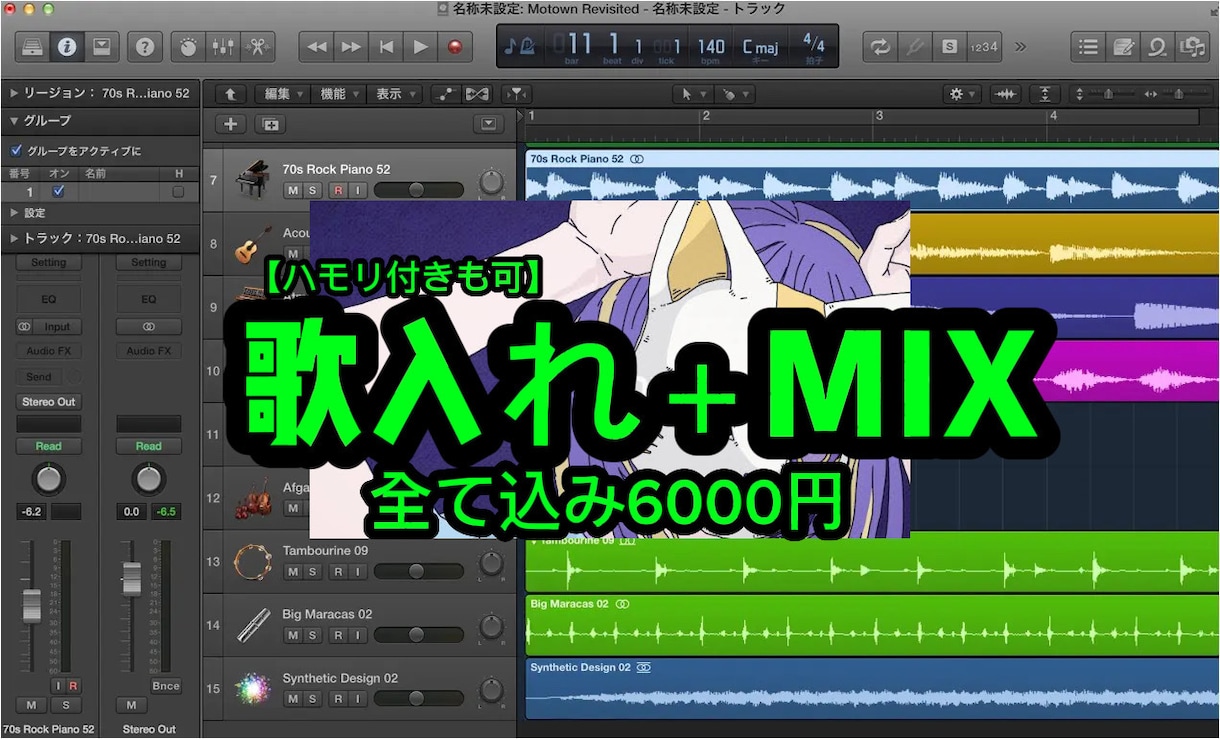Click up-arrow hierarchy button in tracks area
Screen dimensions: 1220x739
pos(230,94)
